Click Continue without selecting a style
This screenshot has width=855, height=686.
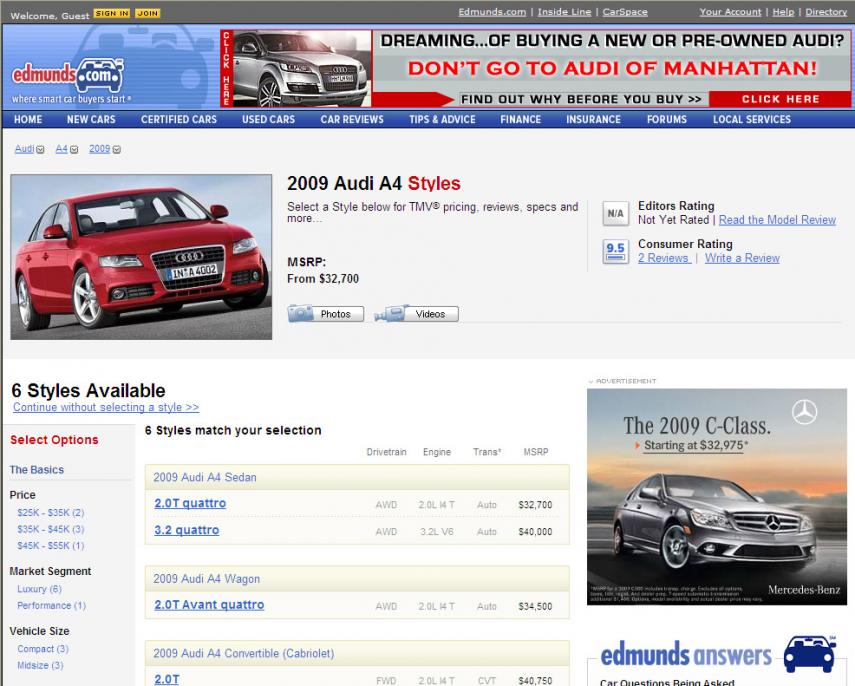click(106, 408)
